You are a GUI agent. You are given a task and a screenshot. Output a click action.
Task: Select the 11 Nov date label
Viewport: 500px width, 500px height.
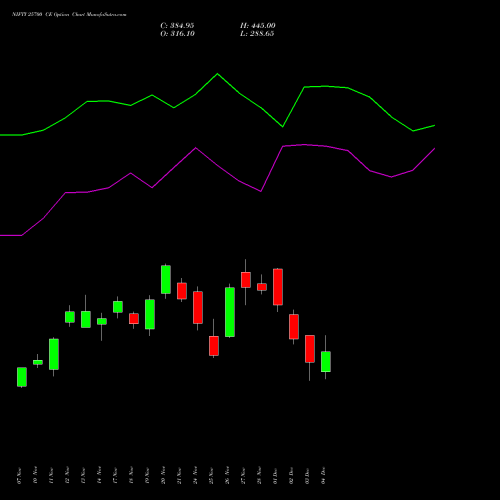pyautogui.click(x=51, y=475)
